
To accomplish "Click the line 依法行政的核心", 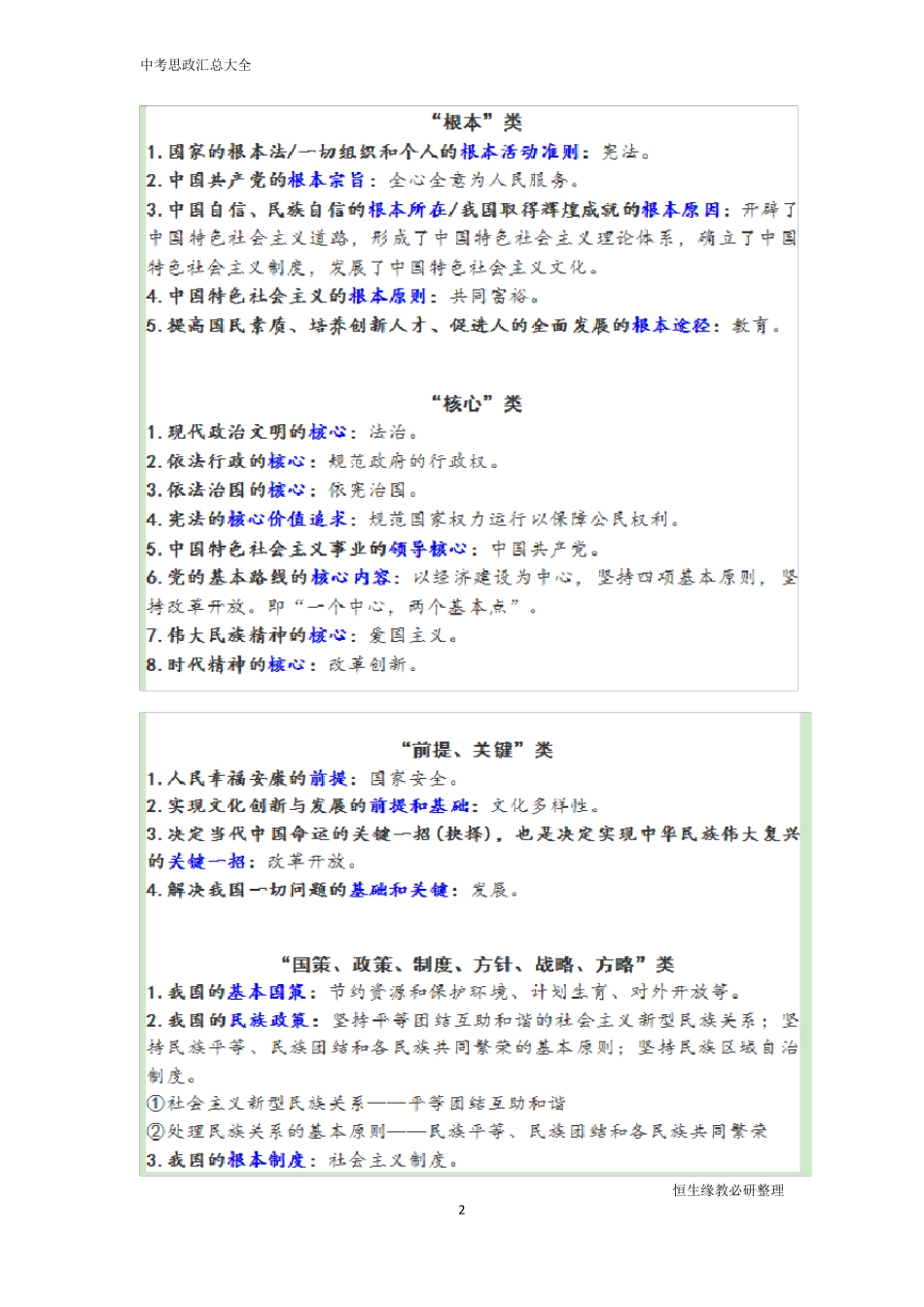I will coord(323,461).
